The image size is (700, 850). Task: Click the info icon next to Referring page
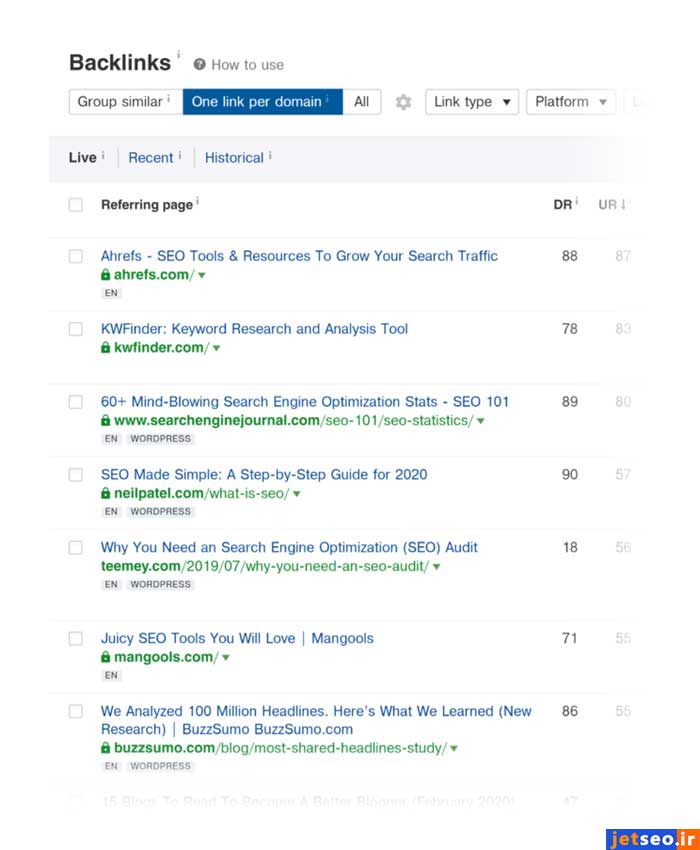[x=198, y=202]
